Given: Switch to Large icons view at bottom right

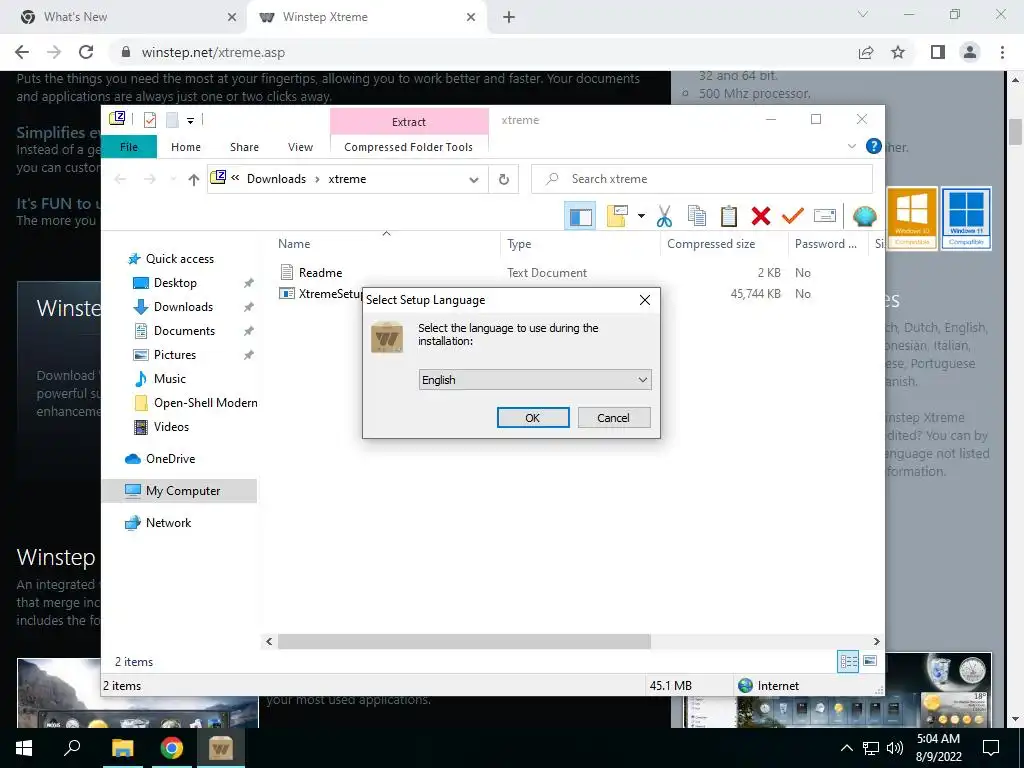Looking at the screenshot, I should [x=870, y=662].
